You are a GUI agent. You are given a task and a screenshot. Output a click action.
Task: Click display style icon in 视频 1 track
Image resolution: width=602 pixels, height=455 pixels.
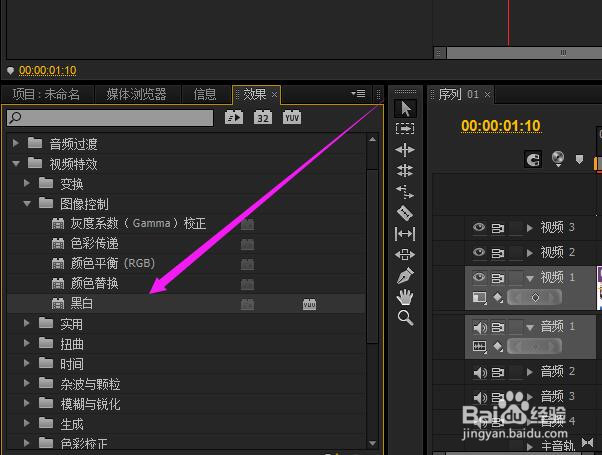pos(480,298)
